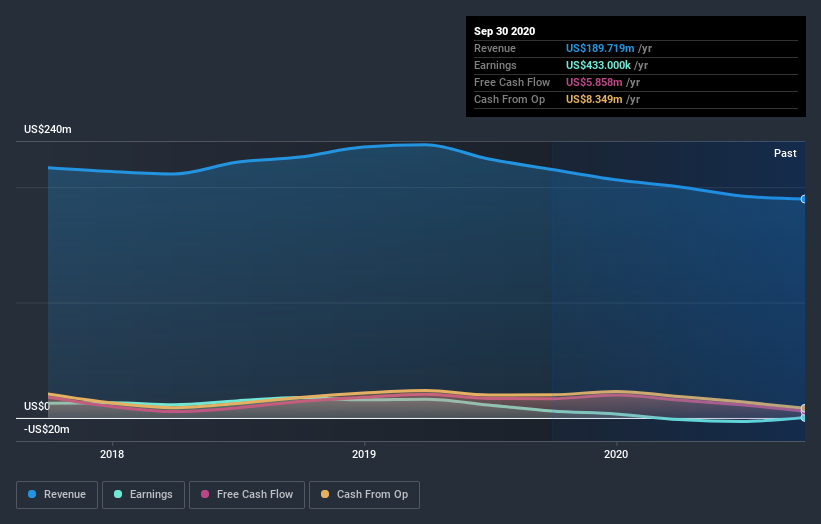
Task: Click the -US$20m y-axis label
Action: coord(47,429)
